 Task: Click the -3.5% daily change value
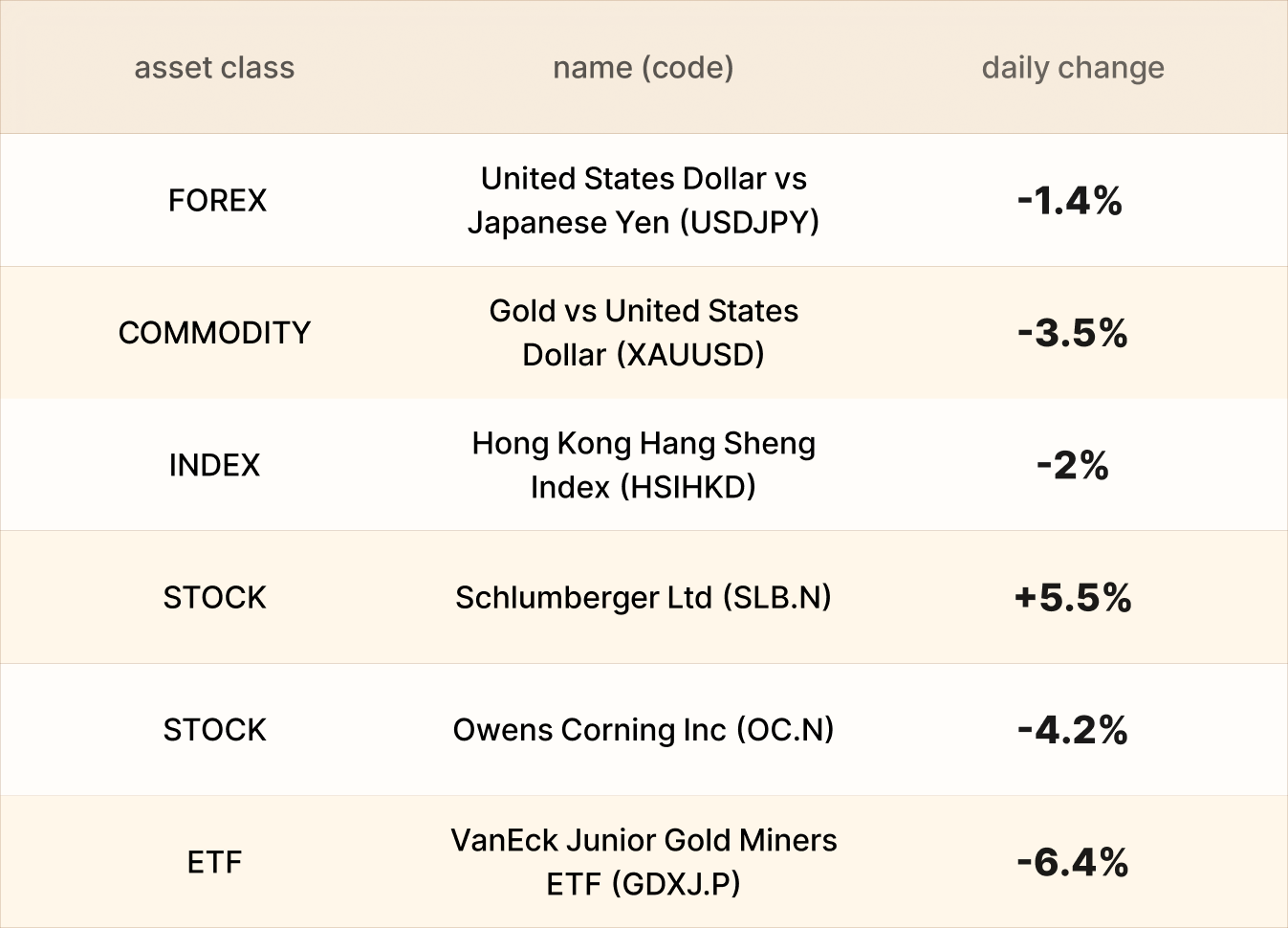pos(1073,333)
